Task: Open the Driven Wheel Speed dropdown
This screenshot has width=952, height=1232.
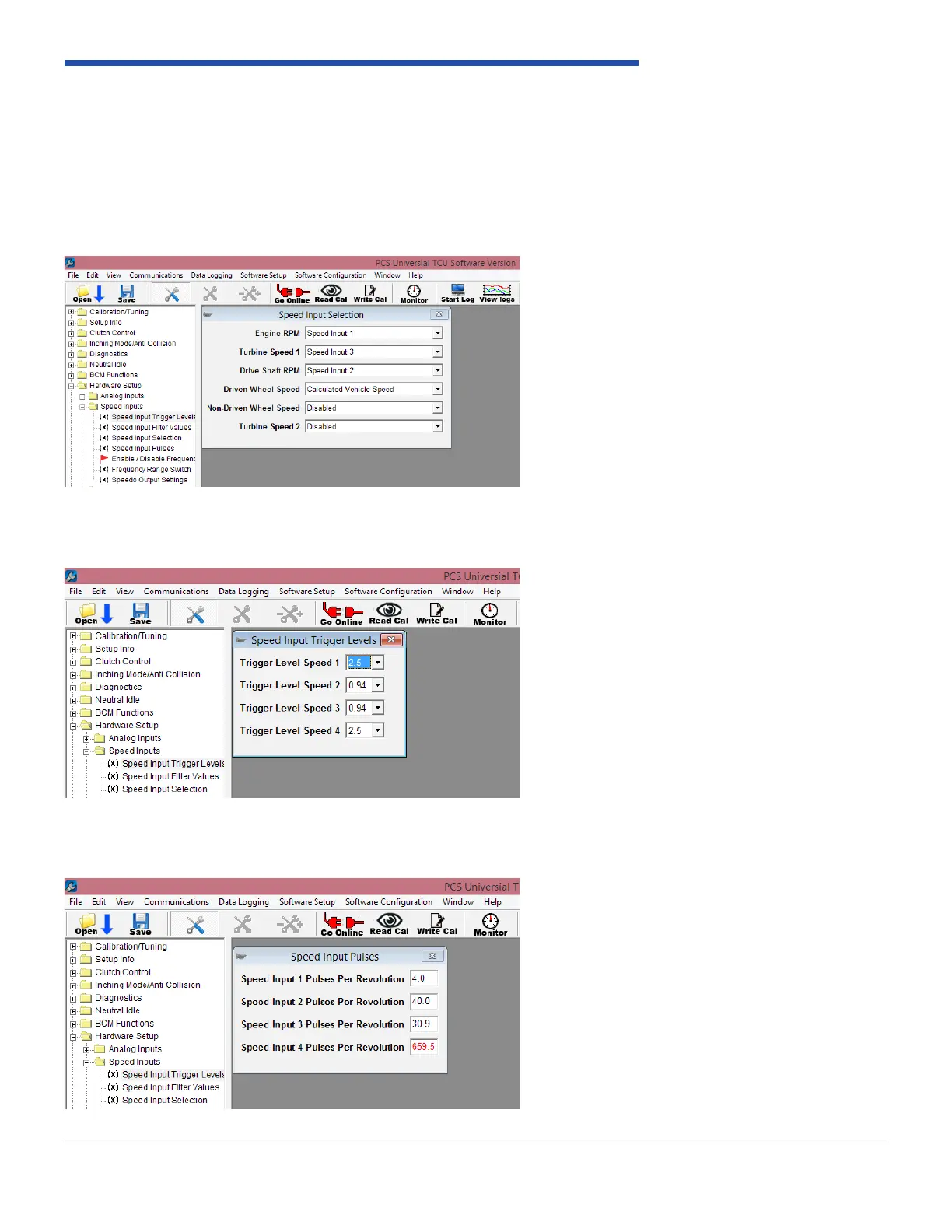Action: point(437,390)
